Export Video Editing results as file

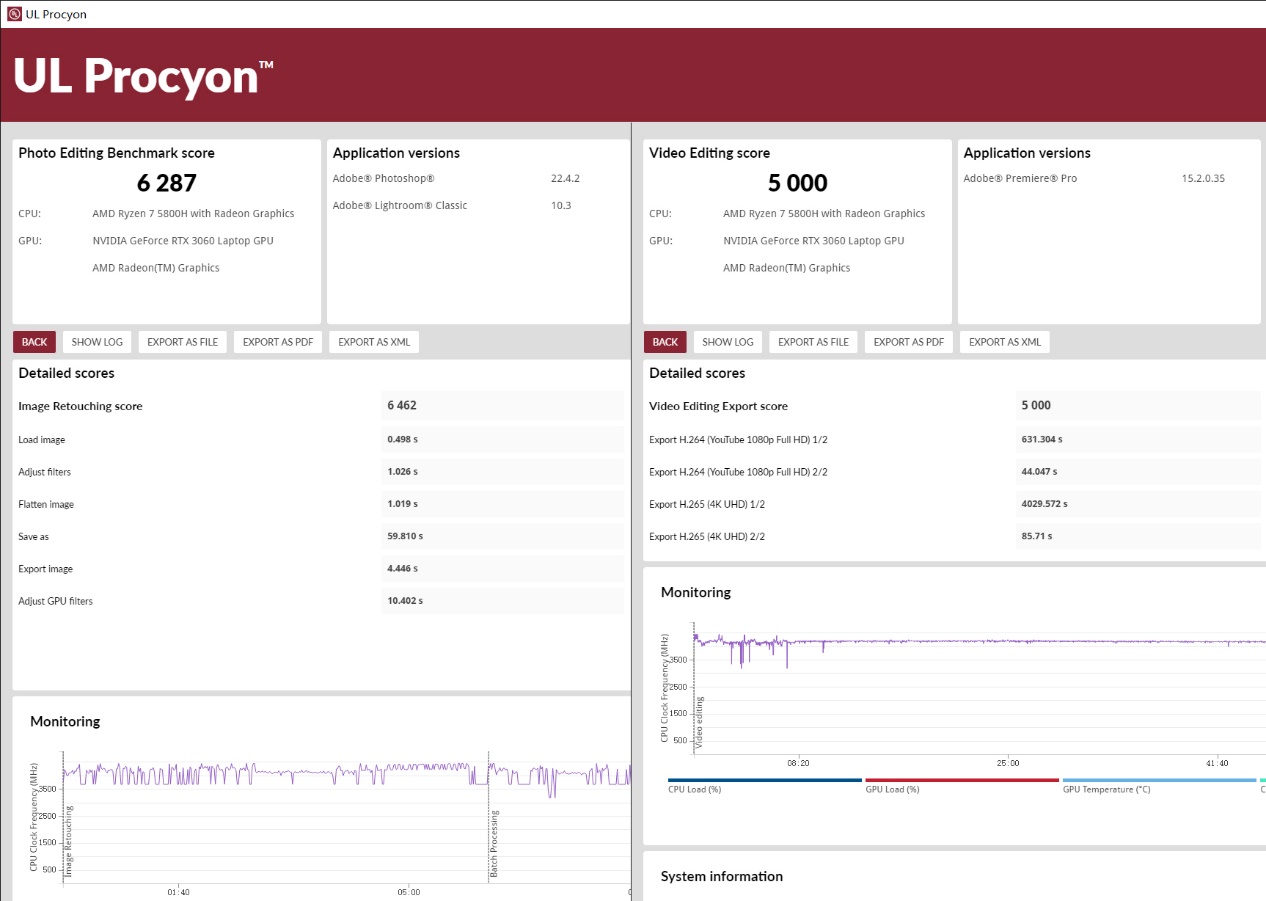[813, 342]
